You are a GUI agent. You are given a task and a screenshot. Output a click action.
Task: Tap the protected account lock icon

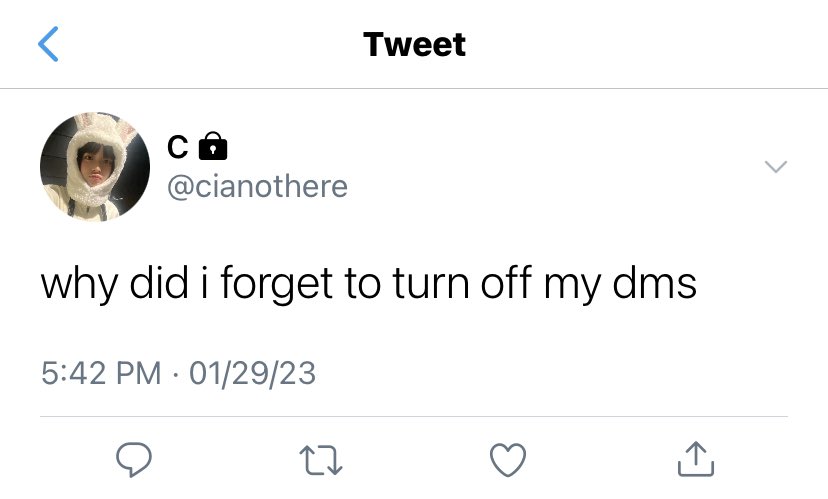tap(213, 148)
